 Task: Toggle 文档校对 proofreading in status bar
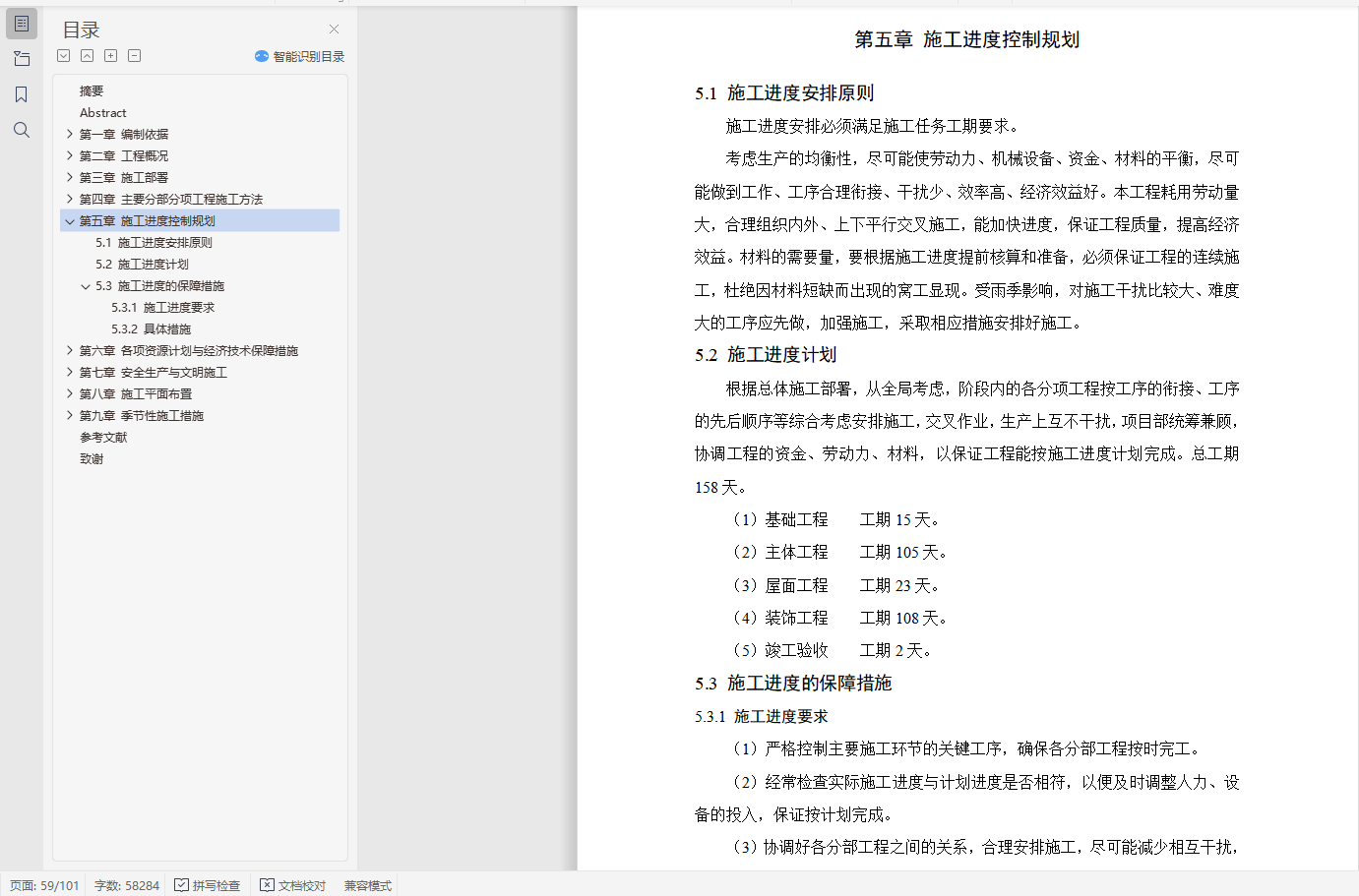click(x=292, y=885)
